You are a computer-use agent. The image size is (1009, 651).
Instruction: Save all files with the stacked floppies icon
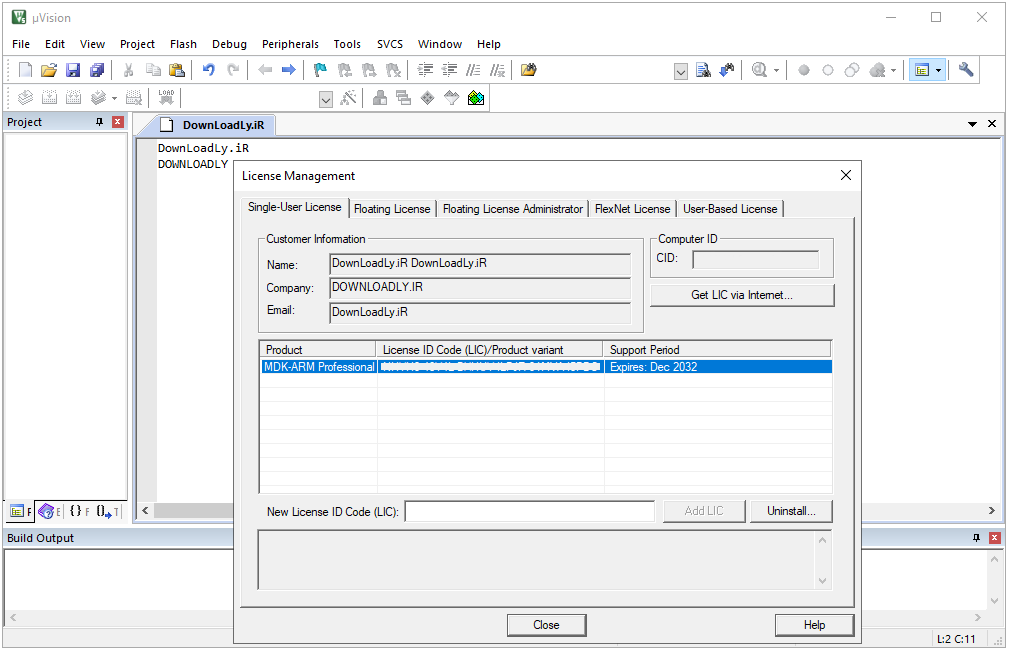pos(97,70)
